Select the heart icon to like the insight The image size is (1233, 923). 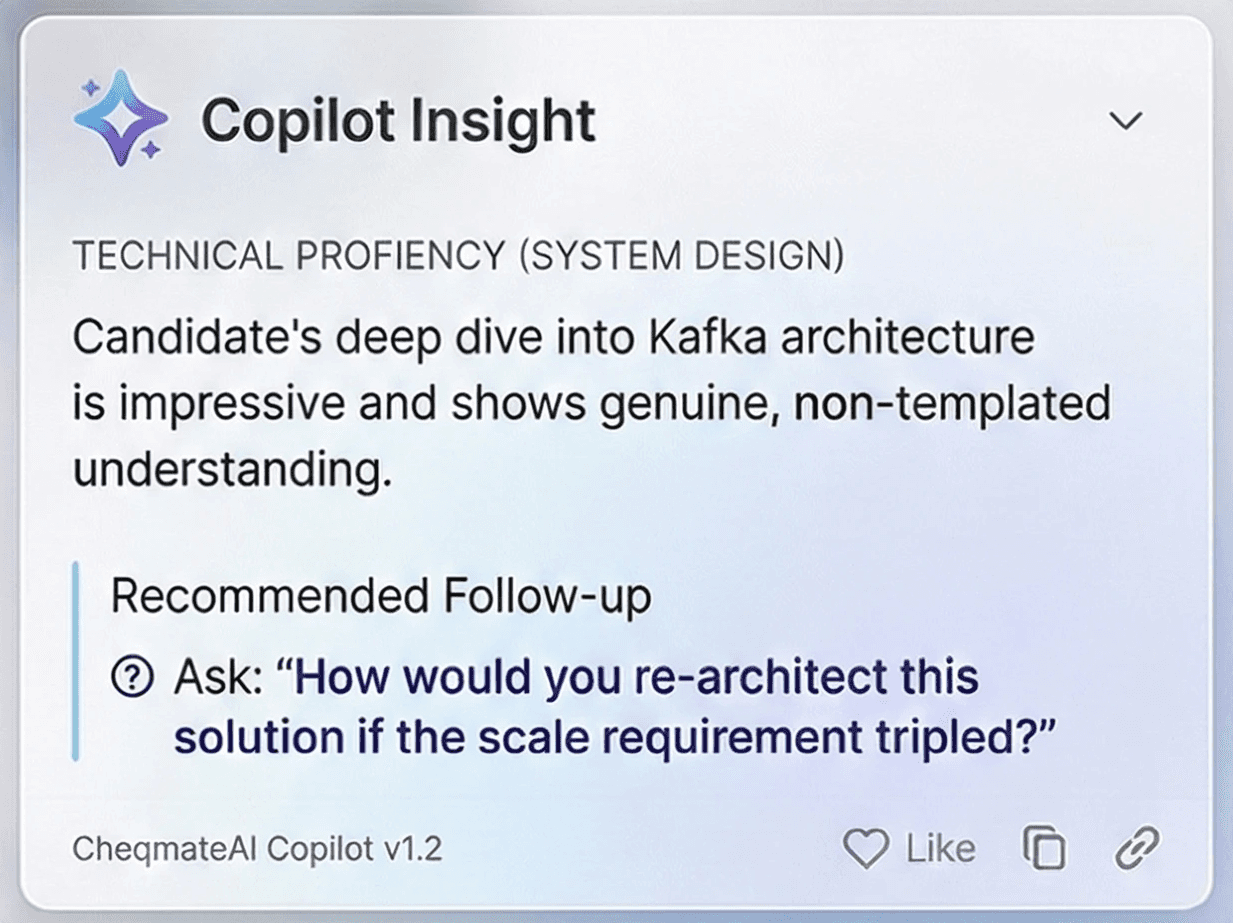coord(866,847)
